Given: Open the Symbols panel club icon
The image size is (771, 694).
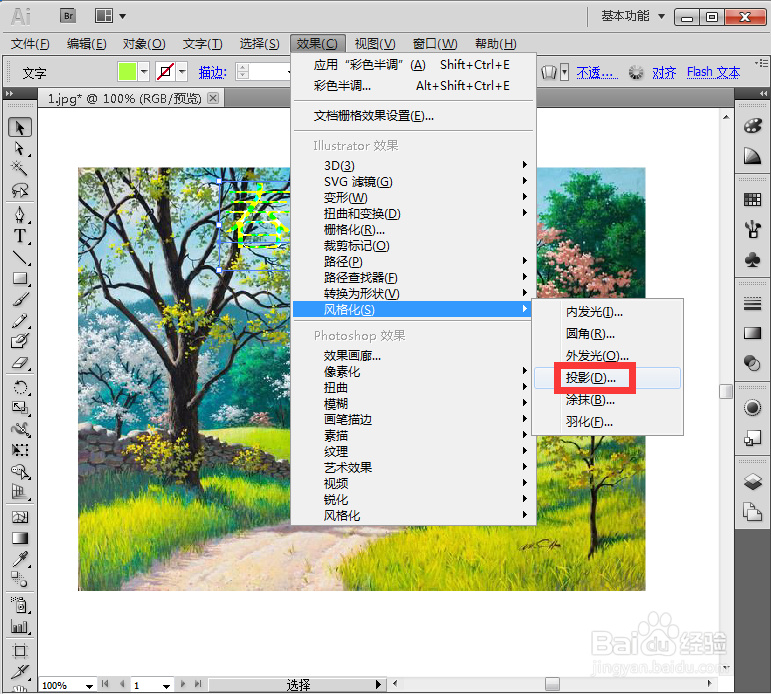Looking at the screenshot, I should pos(752,259).
